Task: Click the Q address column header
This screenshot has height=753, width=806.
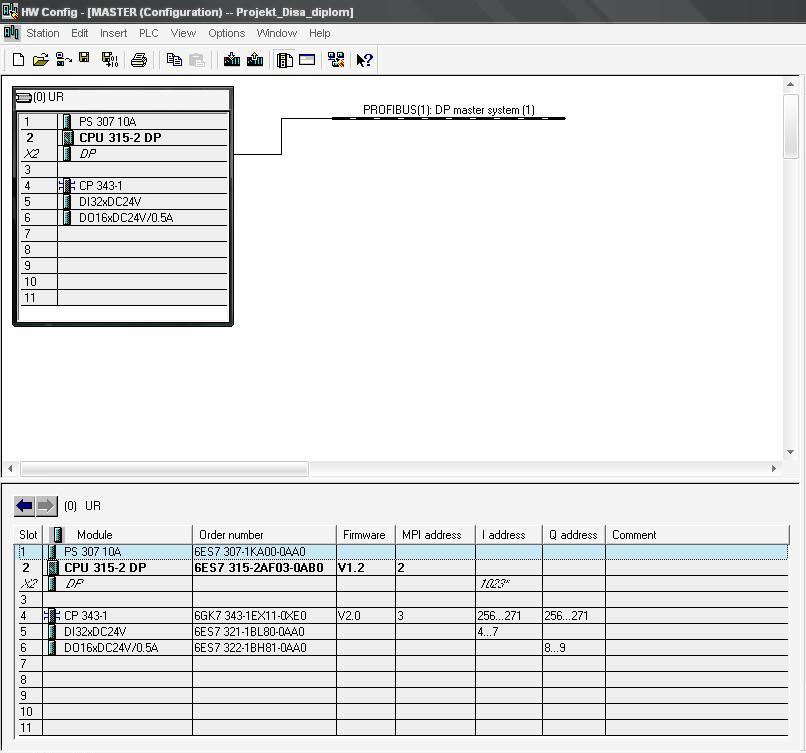Action: coord(574,535)
